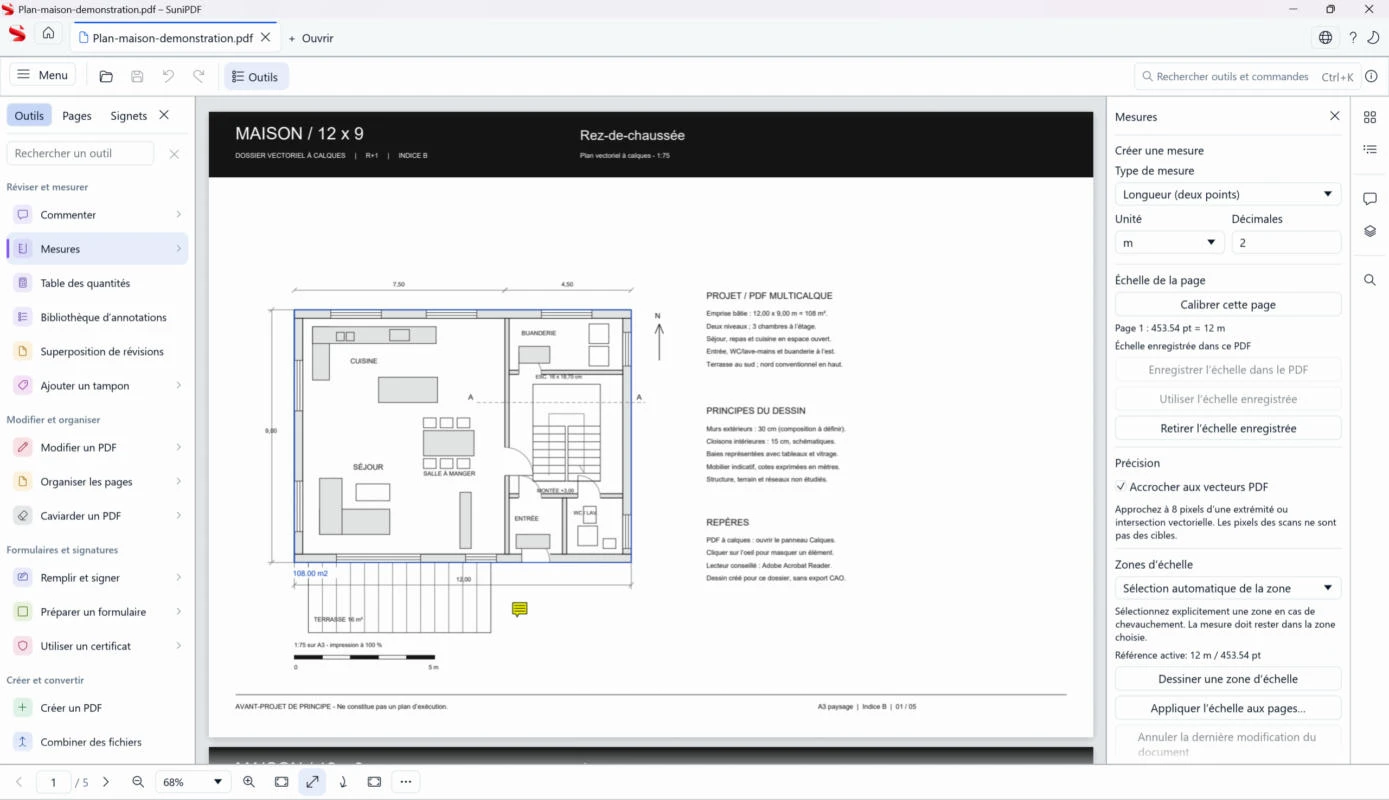Click Appliquer l'échelle aux pages button

tap(1228, 708)
